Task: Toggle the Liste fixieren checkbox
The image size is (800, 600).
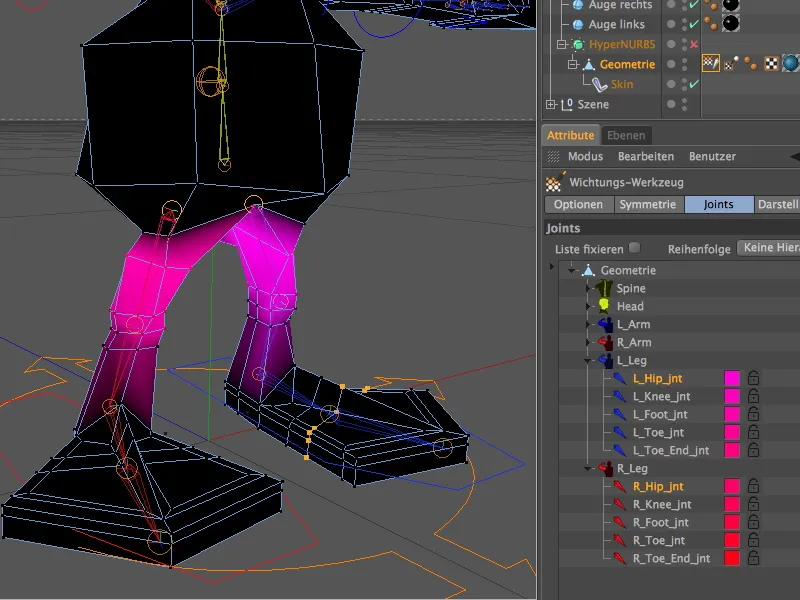Action: point(634,248)
